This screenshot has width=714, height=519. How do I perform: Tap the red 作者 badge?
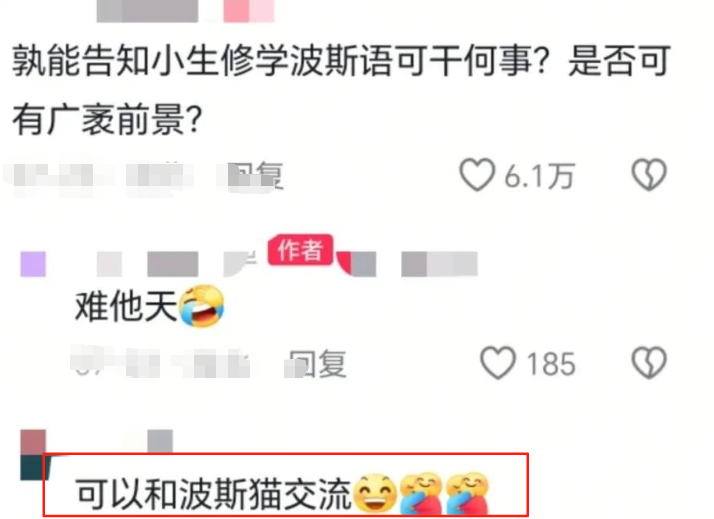tap(300, 250)
